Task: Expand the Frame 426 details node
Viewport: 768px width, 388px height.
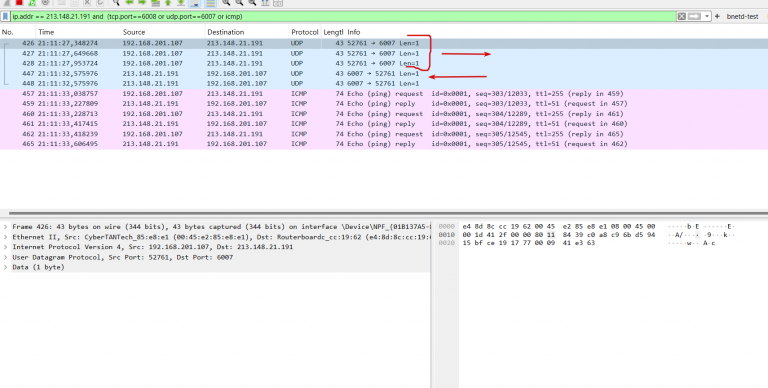Action: click(5, 227)
